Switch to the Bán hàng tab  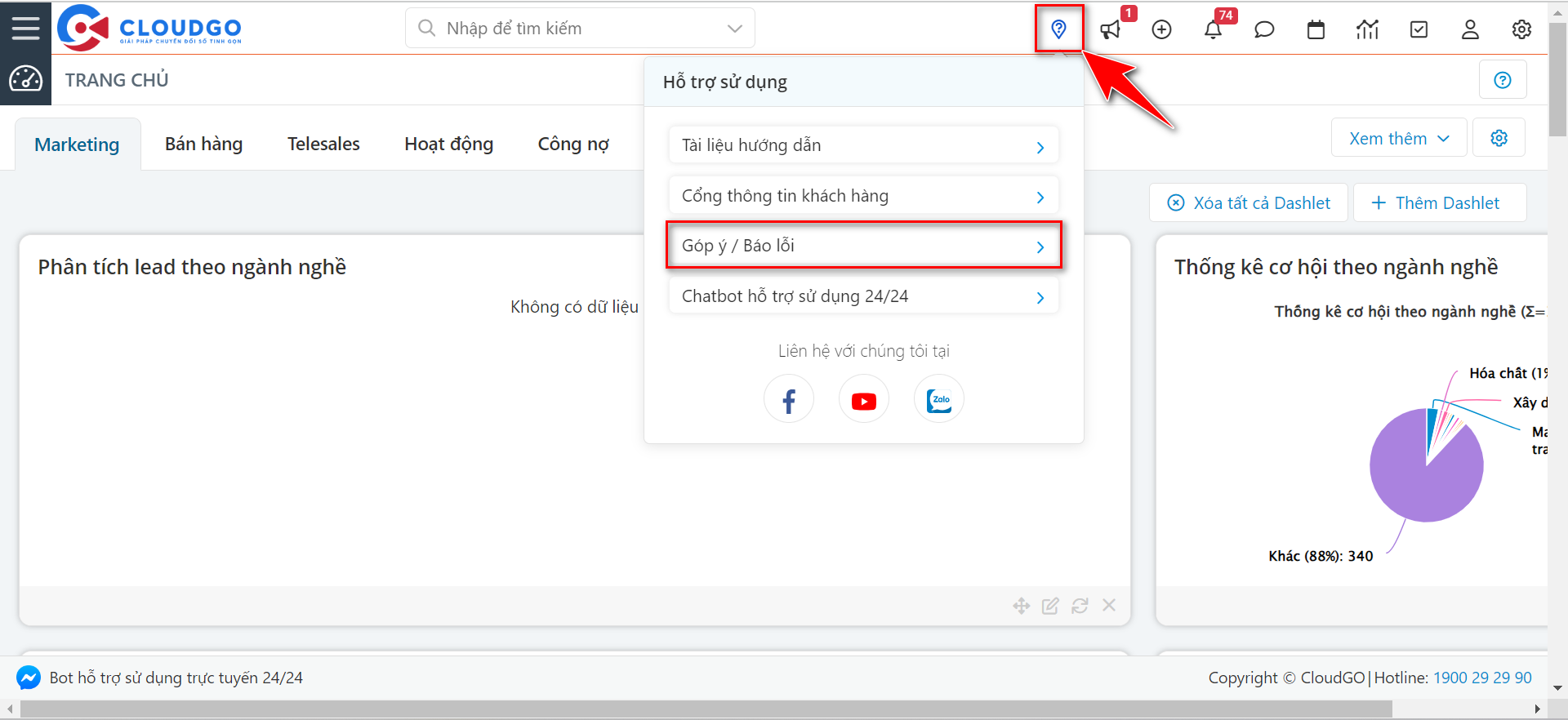pyautogui.click(x=203, y=144)
